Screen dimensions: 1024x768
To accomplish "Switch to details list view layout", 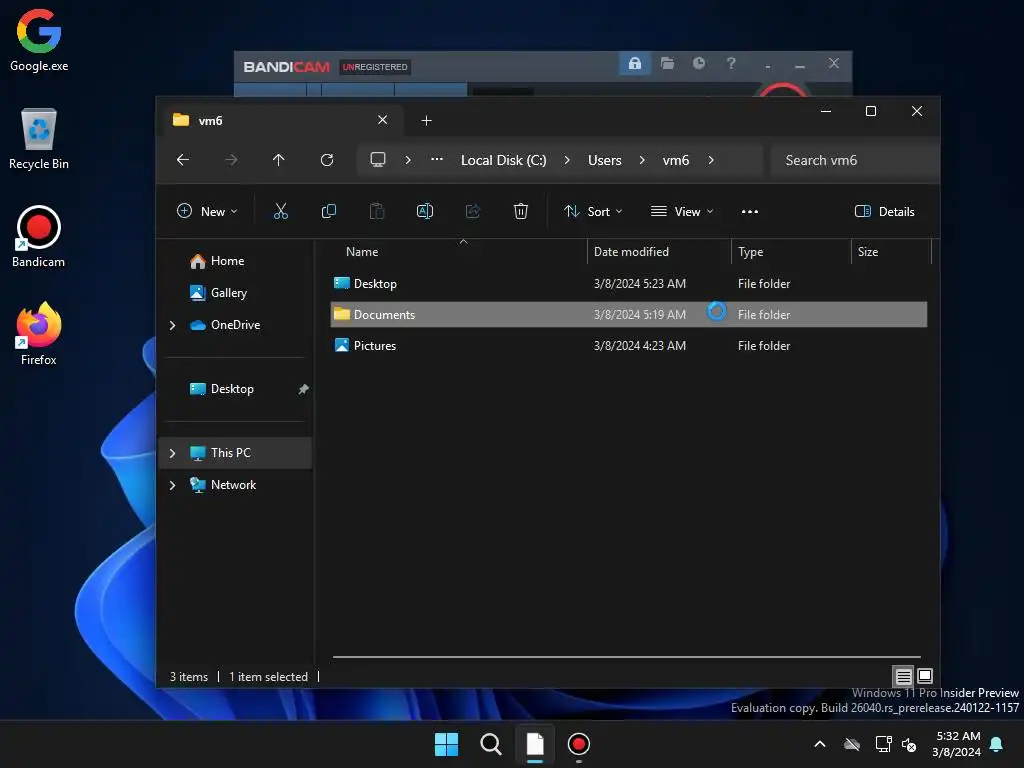I will [x=903, y=676].
